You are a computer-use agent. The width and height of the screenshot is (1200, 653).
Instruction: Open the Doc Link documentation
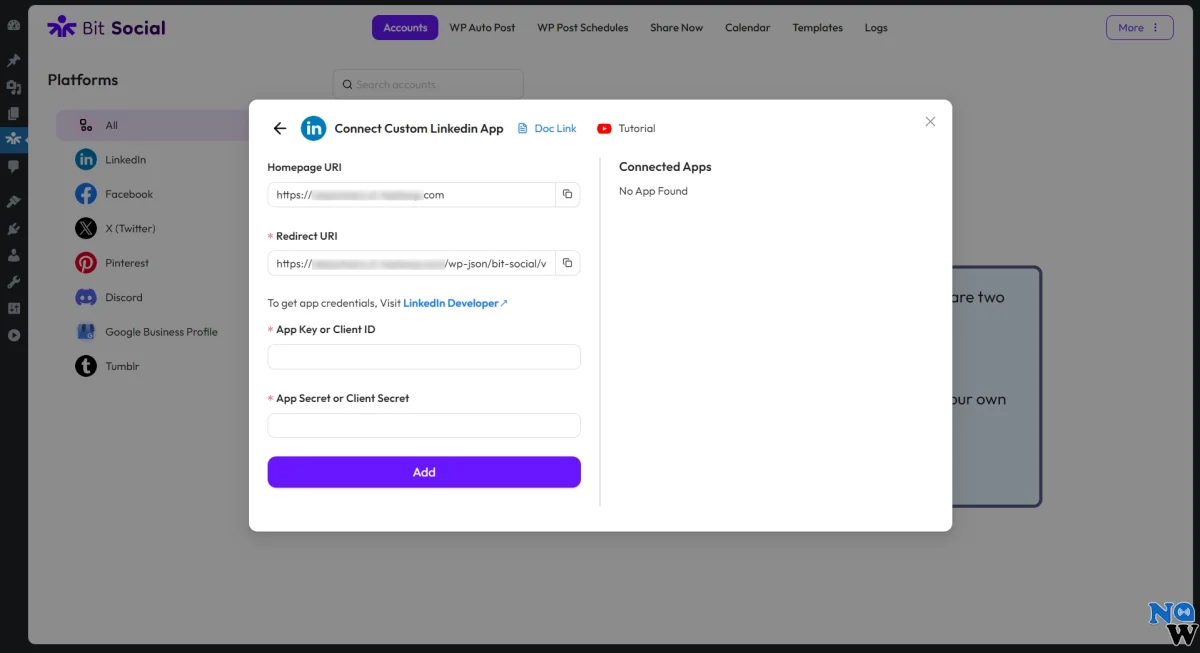pyautogui.click(x=547, y=128)
